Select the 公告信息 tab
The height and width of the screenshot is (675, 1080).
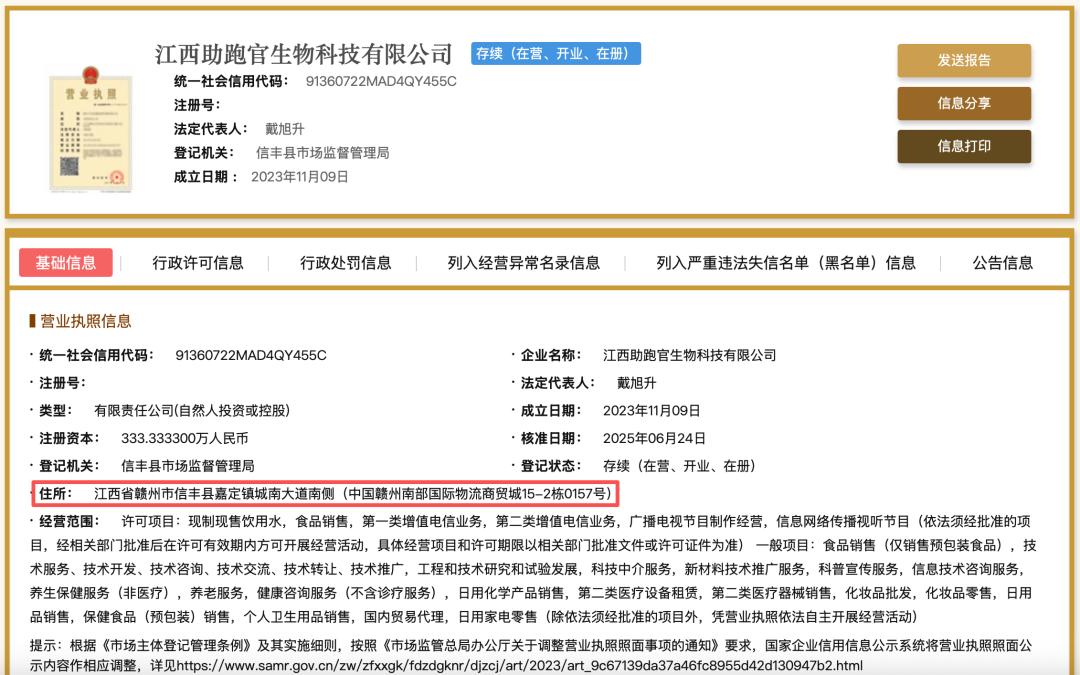1002,262
